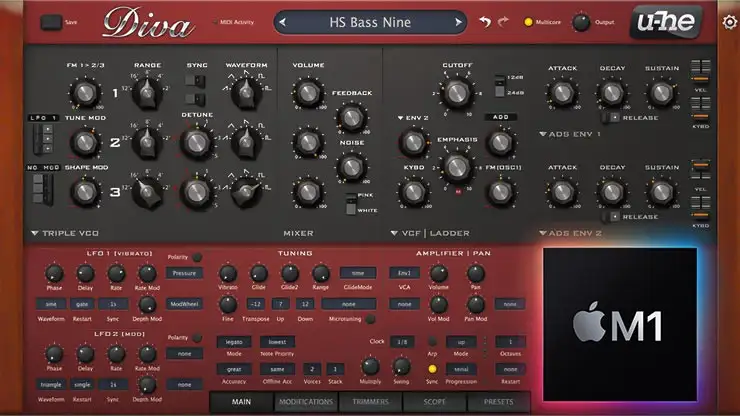
Task: Click the u-he logo
Action: coord(666,22)
